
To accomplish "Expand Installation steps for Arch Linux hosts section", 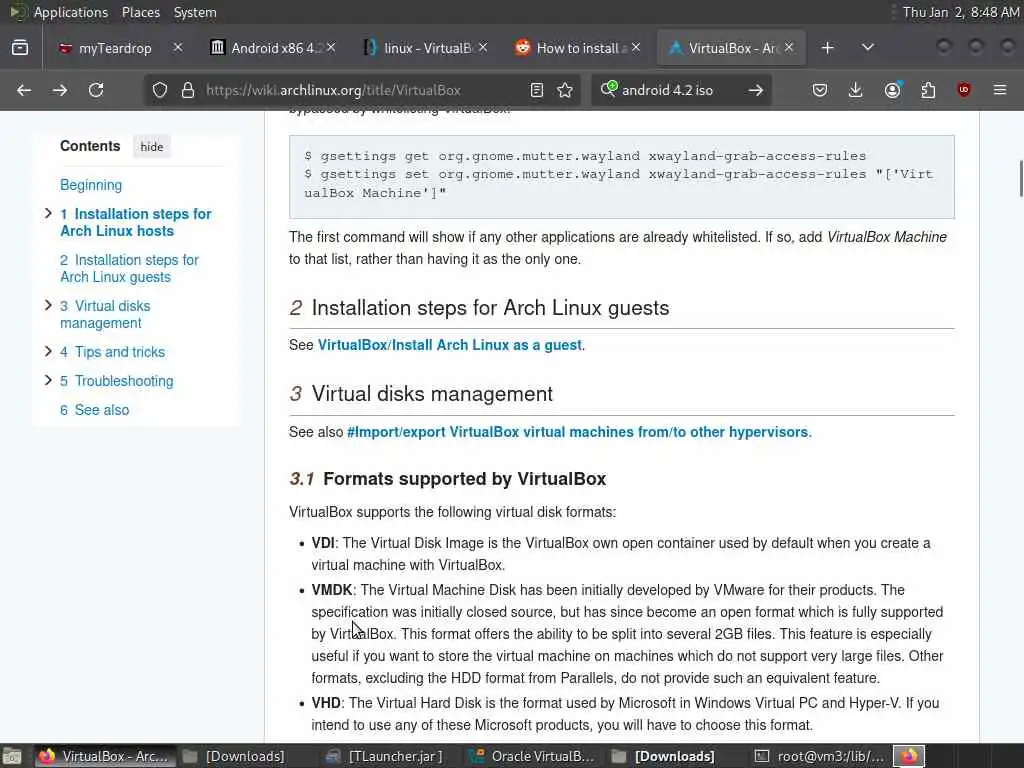I will coord(48,214).
